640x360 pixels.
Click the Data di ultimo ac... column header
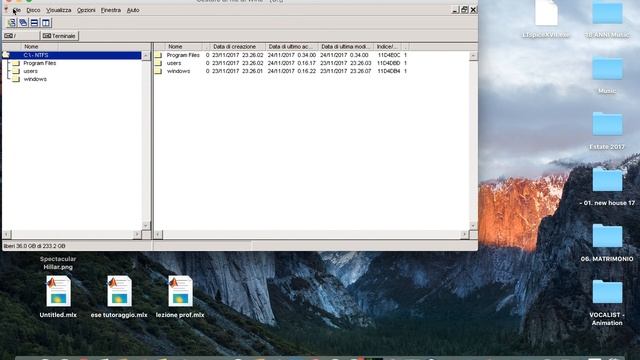click(x=291, y=47)
